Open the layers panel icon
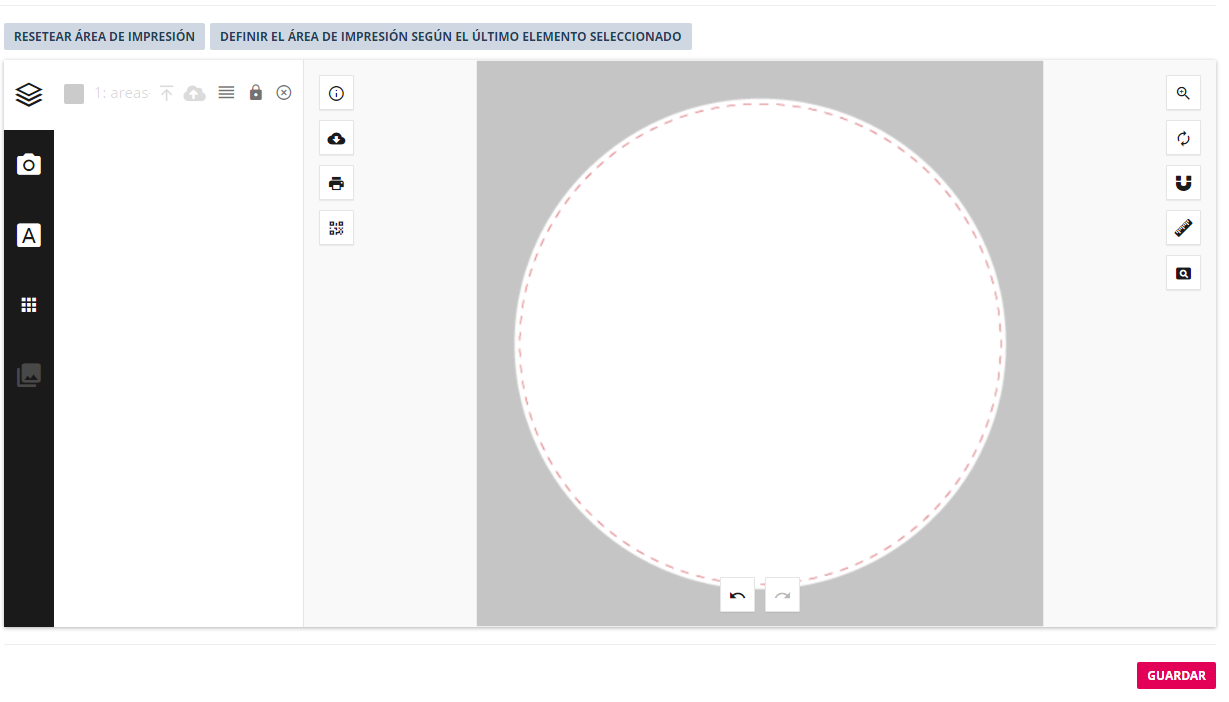The image size is (1229, 702). tap(29, 95)
